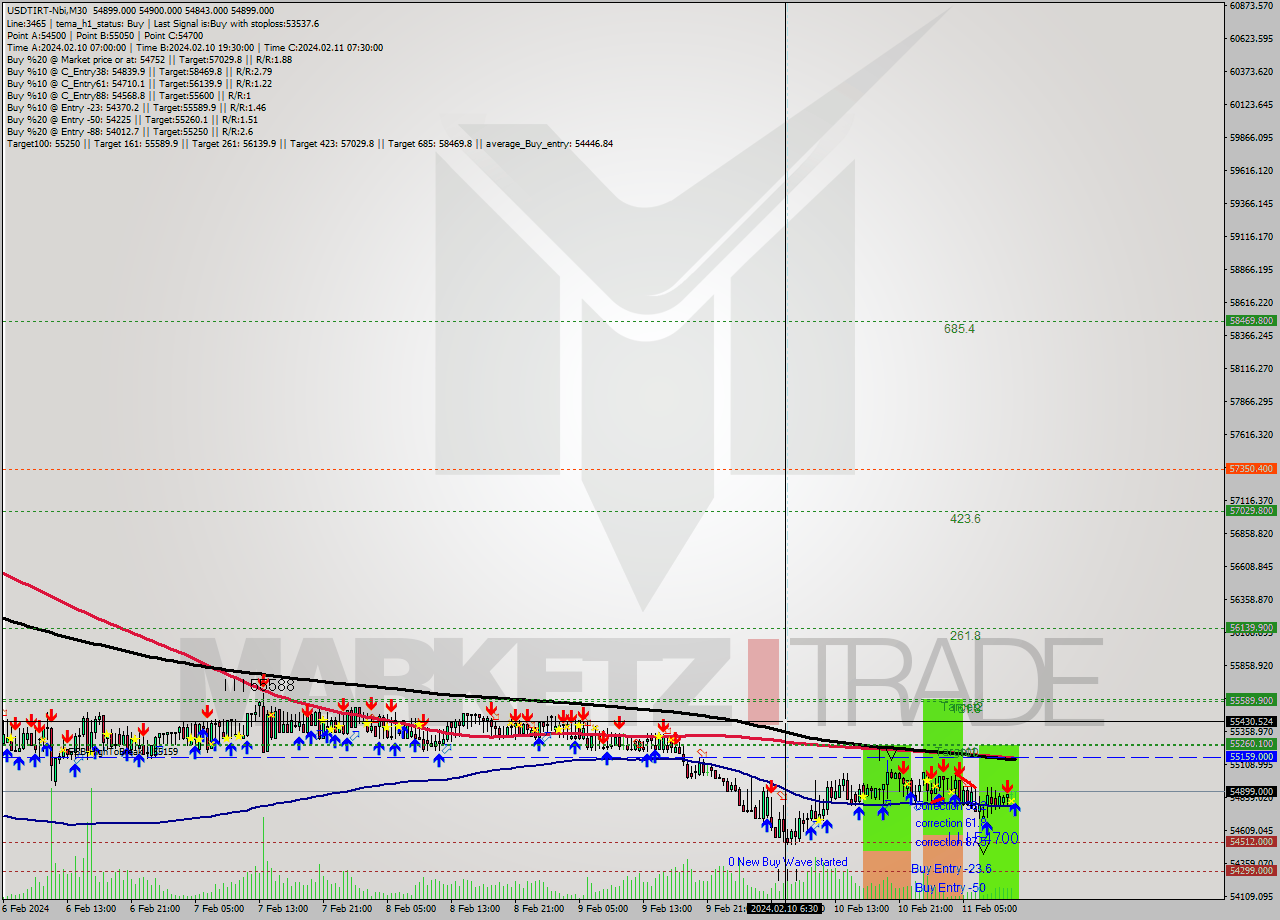
Task: Click the '7 Feb 21:00' time axis label
Action: coord(346,909)
